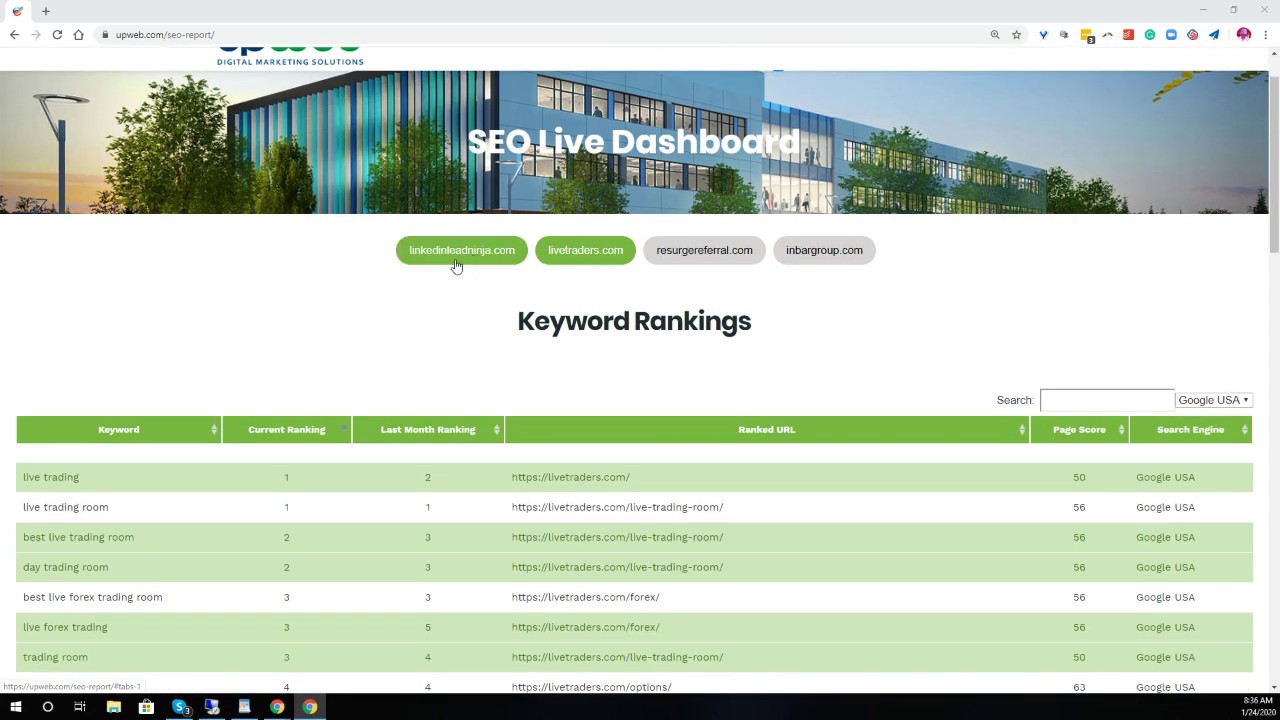Open the https://livetraders.com/ ranked URL
Image resolution: width=1280 pixels, height=720 pixels.
pyautogui.click(x=570, y=477)
